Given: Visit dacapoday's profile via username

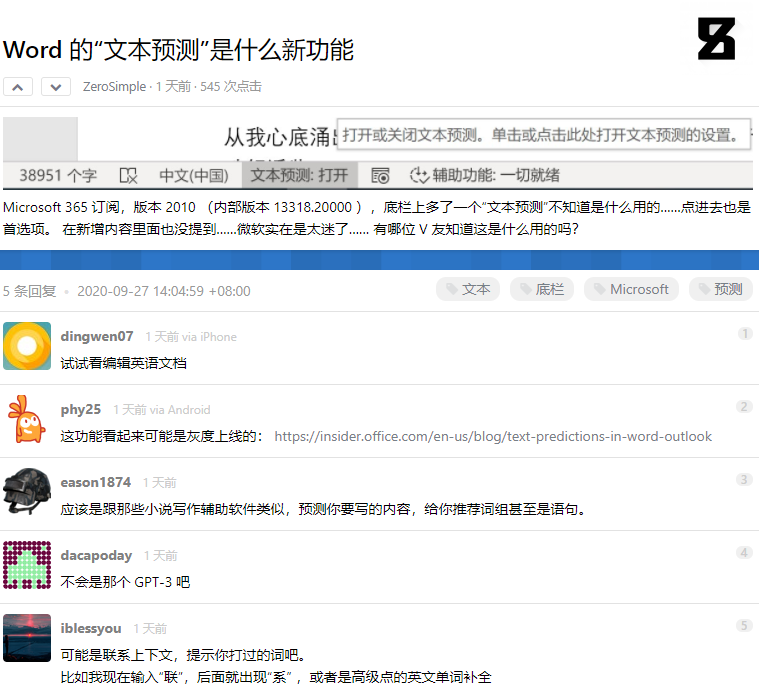Looking at the screenshot, I should pos(96,555).
